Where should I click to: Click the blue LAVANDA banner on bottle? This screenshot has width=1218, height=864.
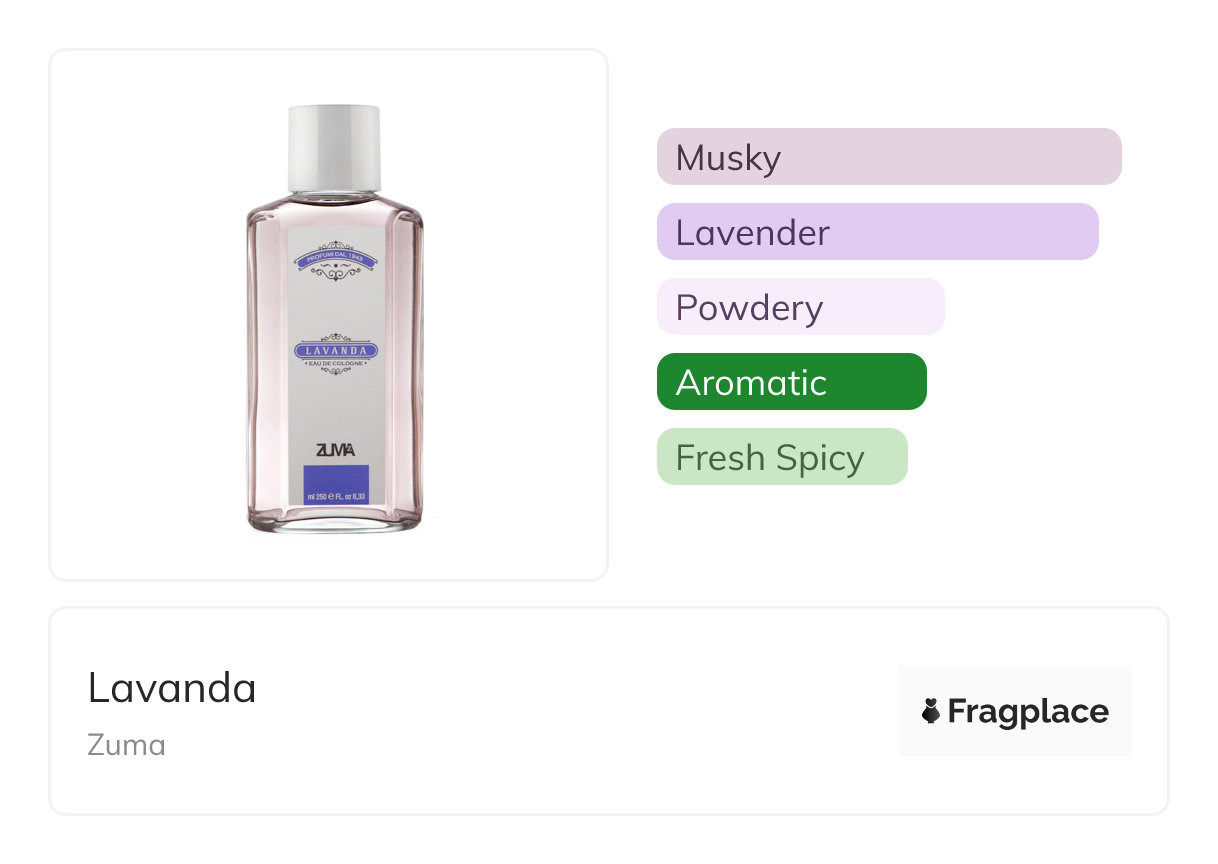pos(335,351)
